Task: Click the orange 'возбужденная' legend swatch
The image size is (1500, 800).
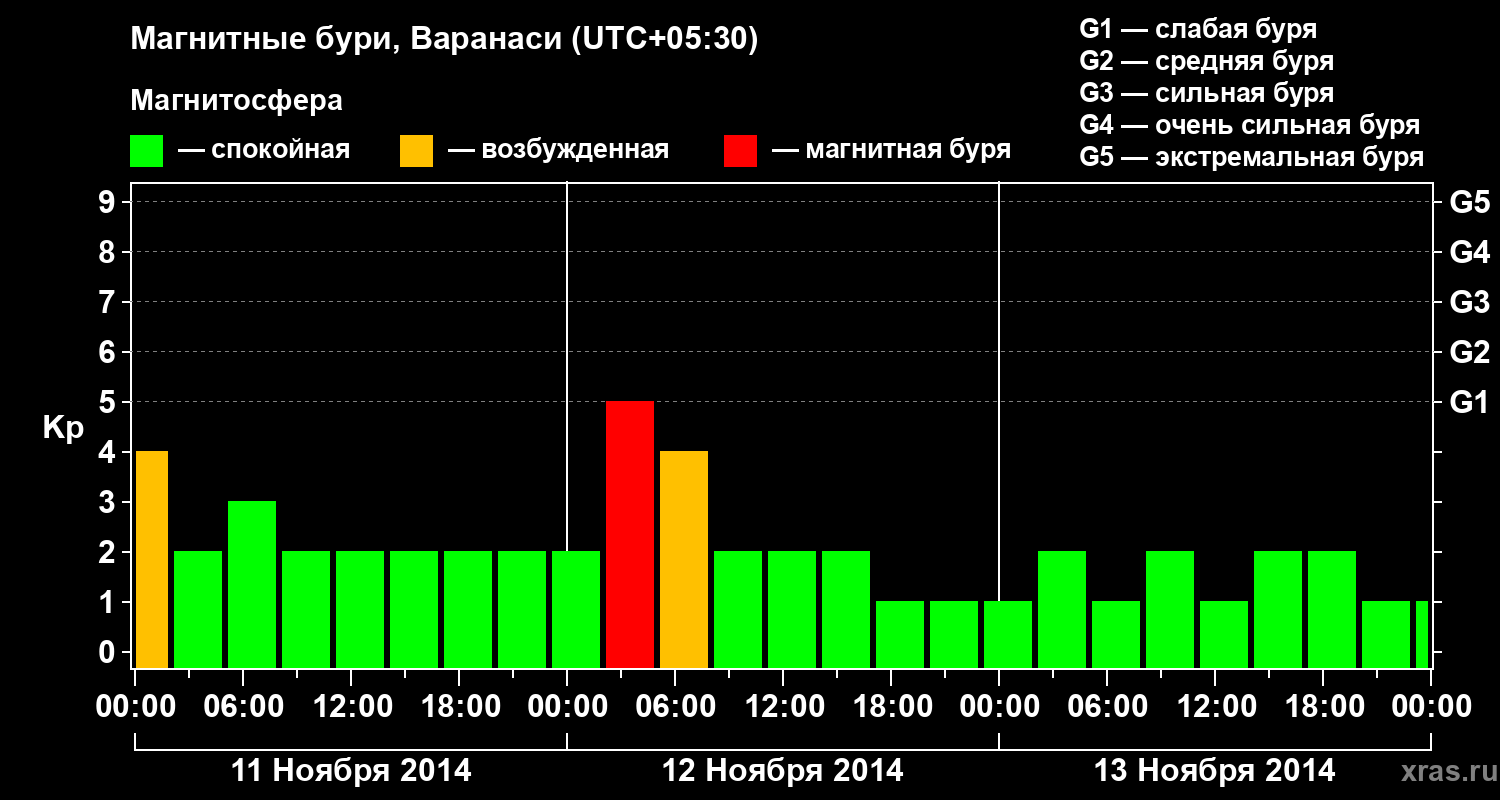Action: pyautogui.click(x=416, y=151)
